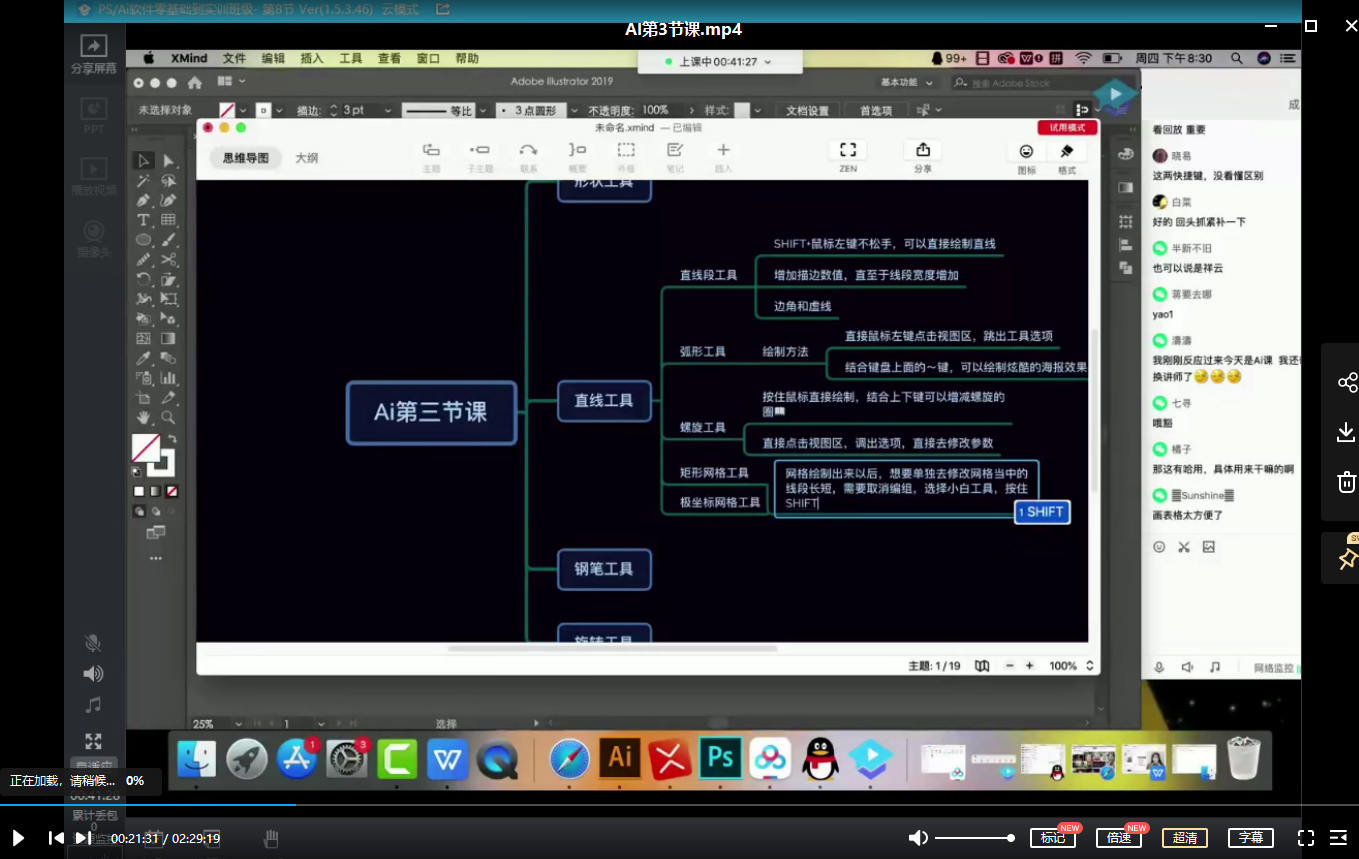The image size is (1359, 859).
Task: Play the paused video
Action: click(x=18, y=838)
